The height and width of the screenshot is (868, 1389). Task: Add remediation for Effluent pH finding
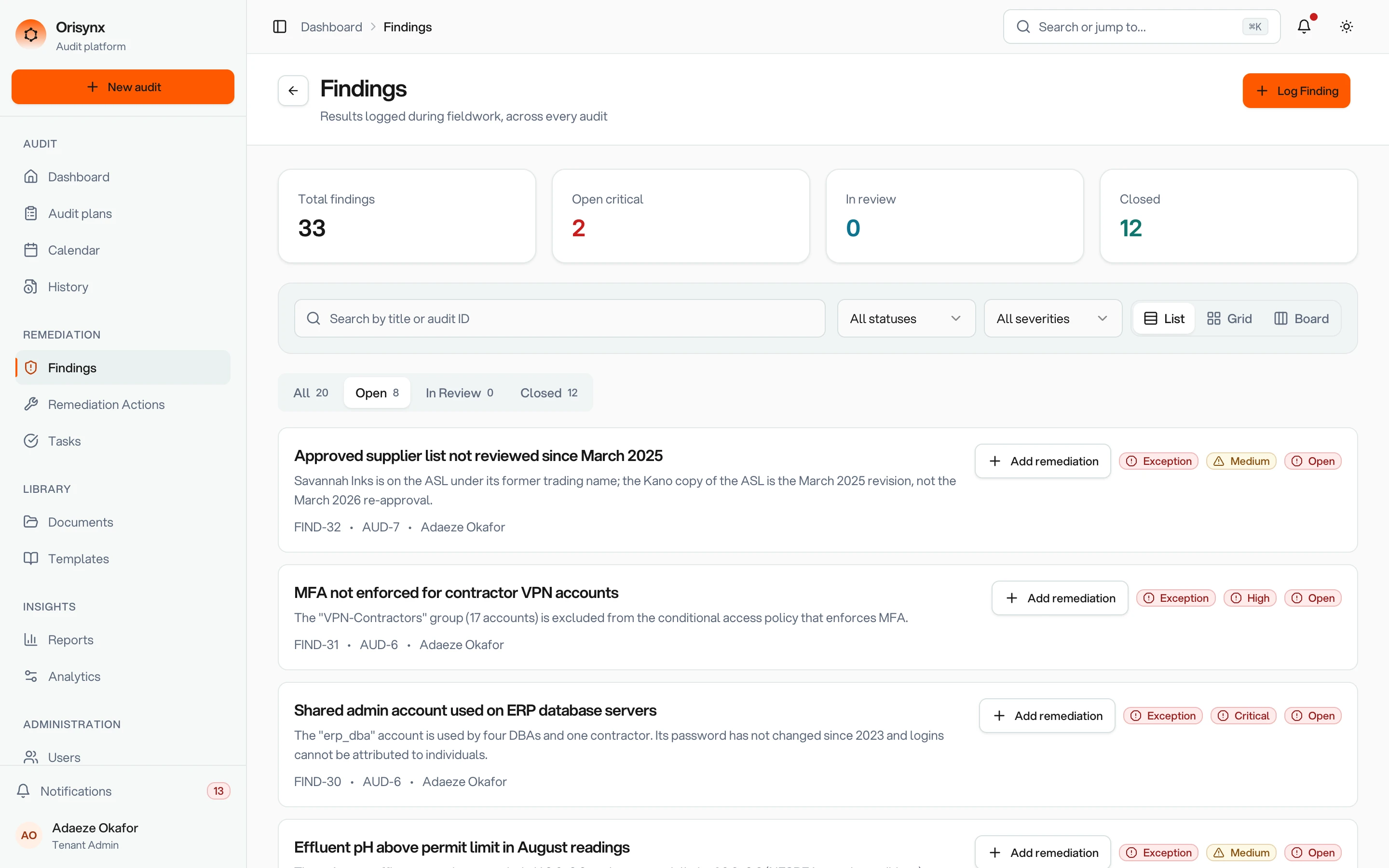coord(1042,853)
